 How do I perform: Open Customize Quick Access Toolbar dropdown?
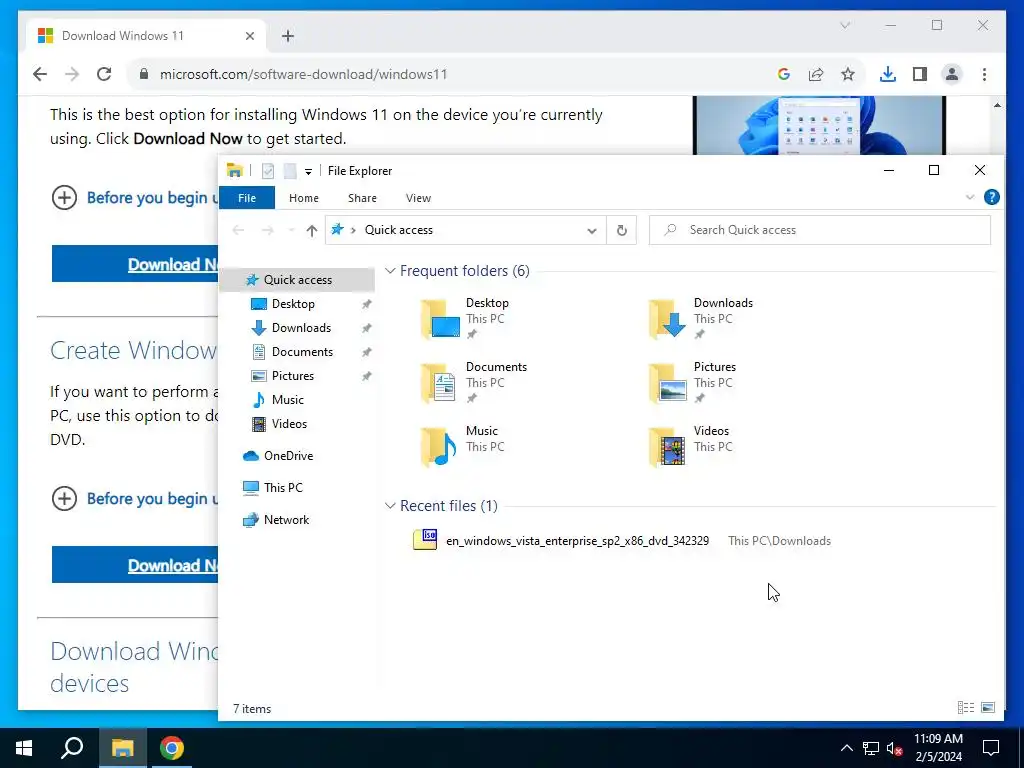tap(308, 171)
